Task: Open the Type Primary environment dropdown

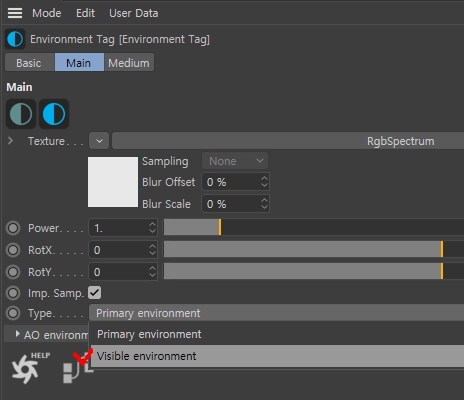Action: click(276, 313)
